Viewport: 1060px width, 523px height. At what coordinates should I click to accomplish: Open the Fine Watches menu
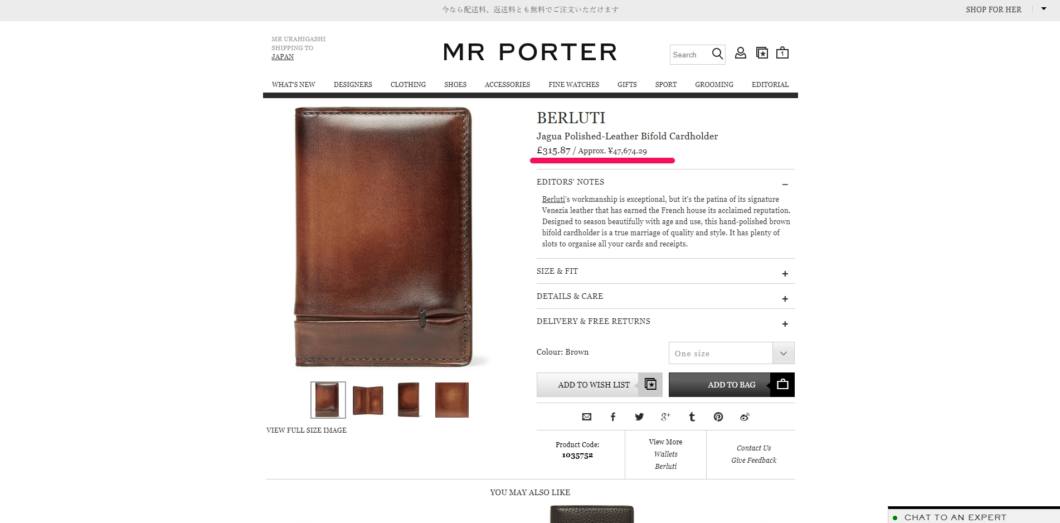[573, 85]
